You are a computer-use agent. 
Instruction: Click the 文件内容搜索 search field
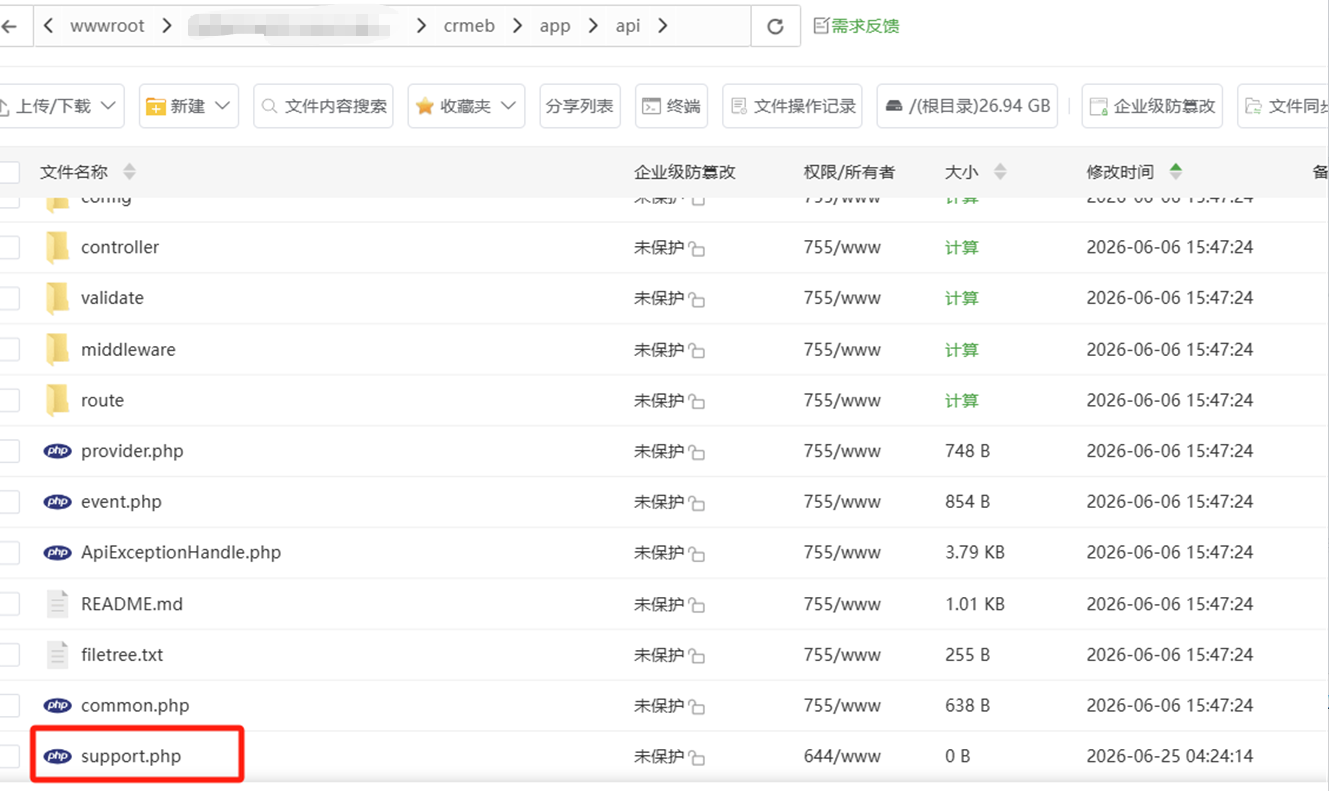pos(324,106)
